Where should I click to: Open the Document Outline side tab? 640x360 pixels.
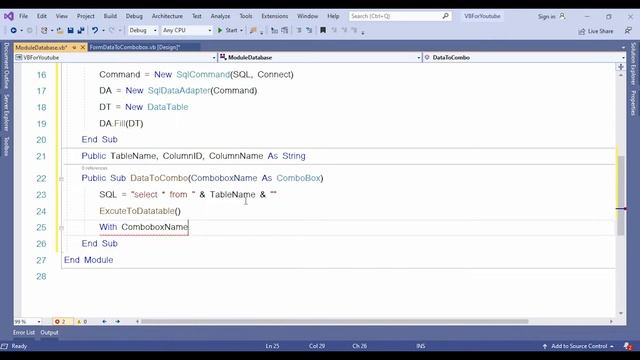[6, 65]
